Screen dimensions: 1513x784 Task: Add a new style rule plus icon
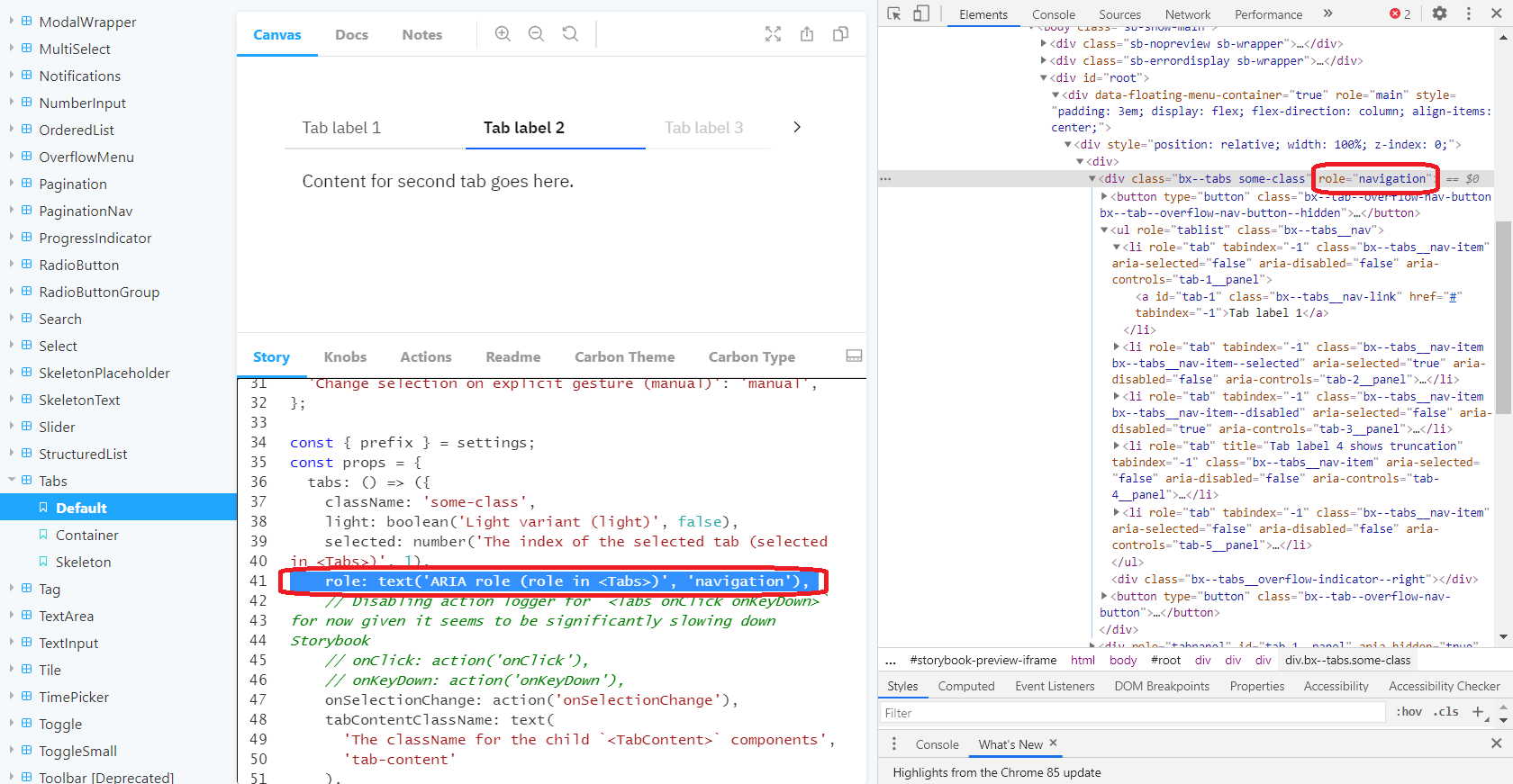1478,712
